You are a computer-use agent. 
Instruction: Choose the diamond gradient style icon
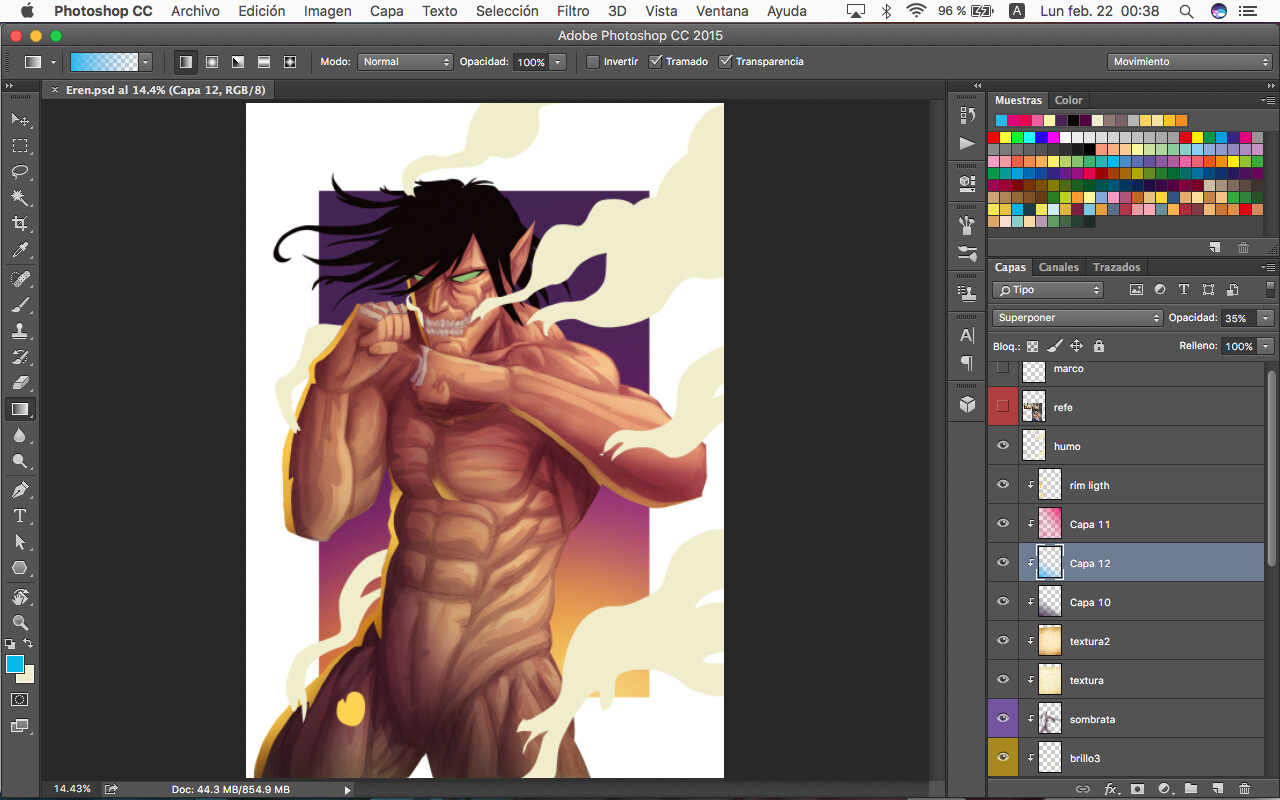tap(290, 61)
